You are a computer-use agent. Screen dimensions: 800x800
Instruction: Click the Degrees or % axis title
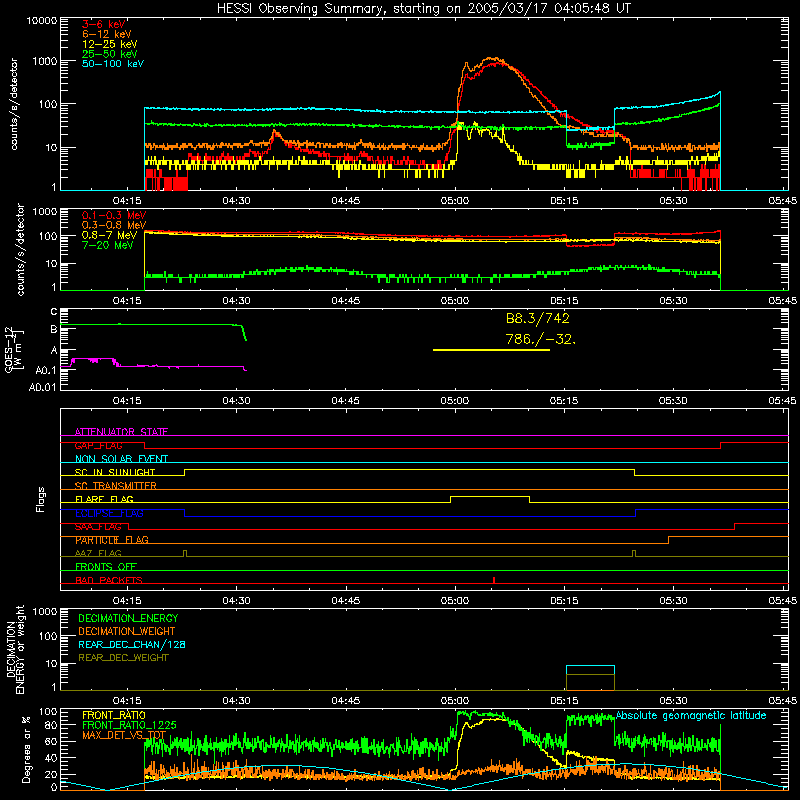pos(26,749)
